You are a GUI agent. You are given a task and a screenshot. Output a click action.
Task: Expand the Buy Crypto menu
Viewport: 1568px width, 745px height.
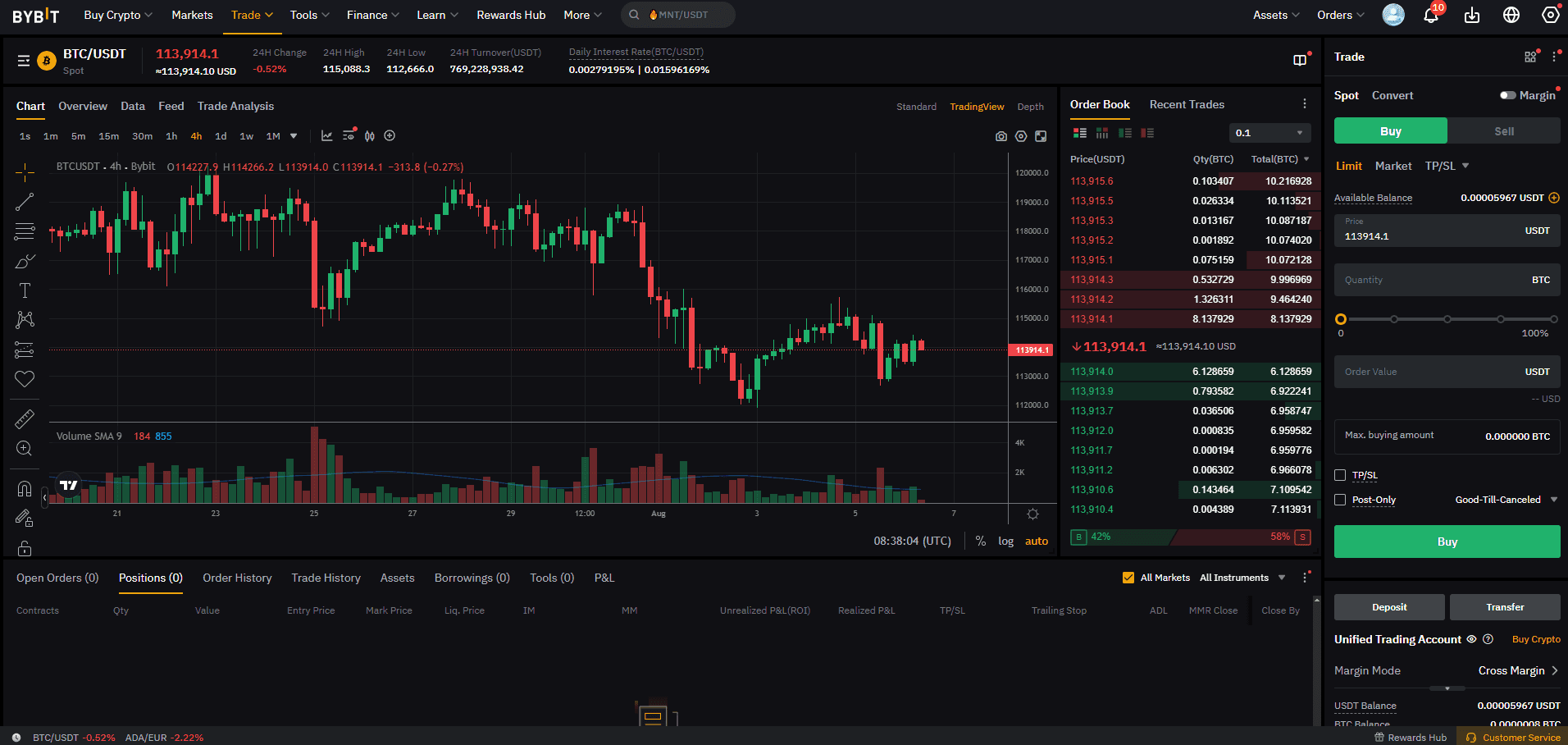coord(118,15)
